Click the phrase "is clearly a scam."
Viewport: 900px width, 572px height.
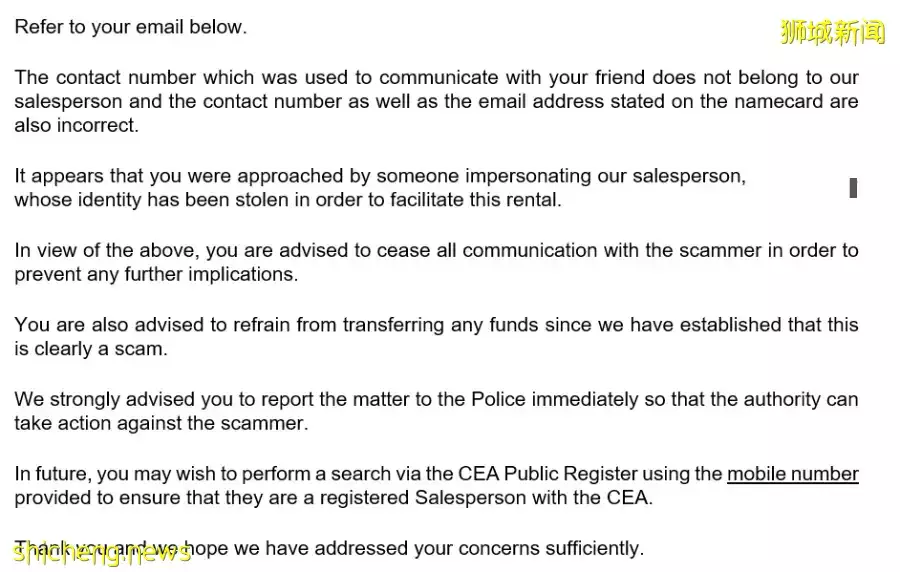(91, 348)
